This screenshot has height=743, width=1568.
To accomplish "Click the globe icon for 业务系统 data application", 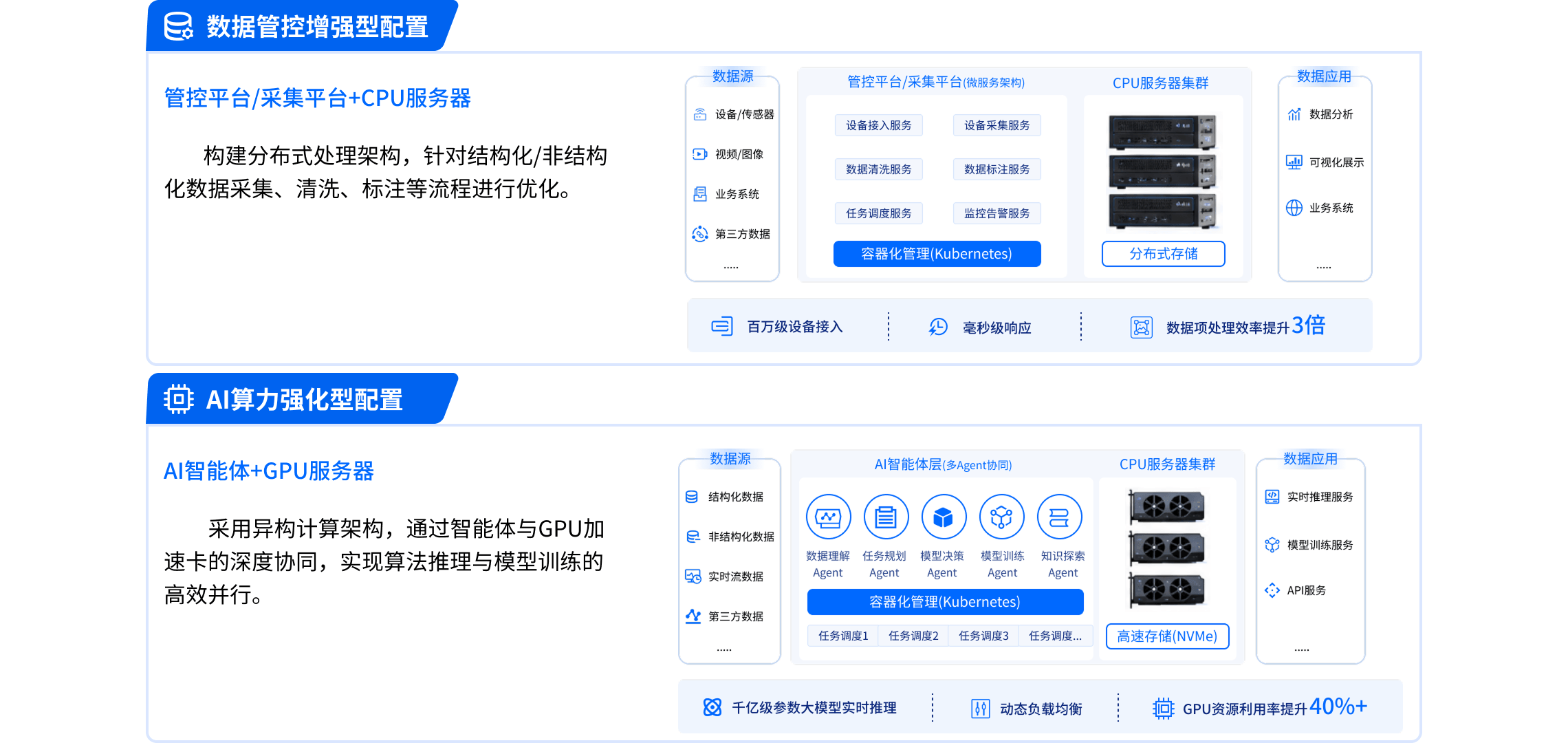I will pyautogui.click(x=1294, y=208).
